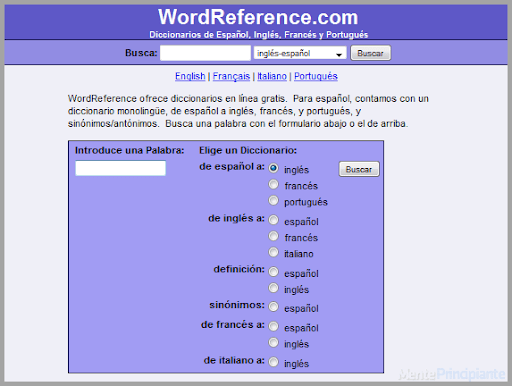This screenshot has width=512, height=386.
Task: Click the Introduce una Palabra label
Action: coord(130,150)
